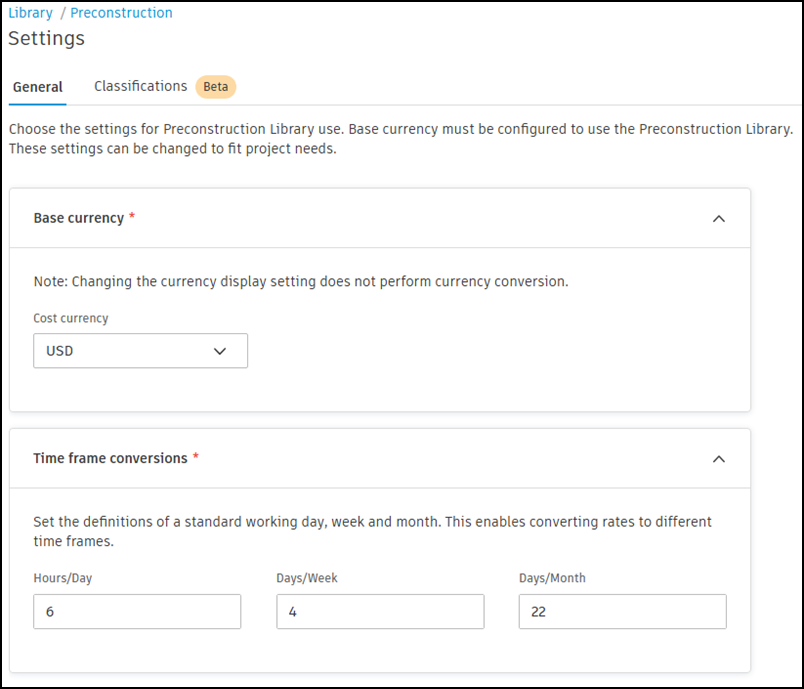Click the Hours/Day label text
This screenshot has width=804, height=689.
coord(62,578)
